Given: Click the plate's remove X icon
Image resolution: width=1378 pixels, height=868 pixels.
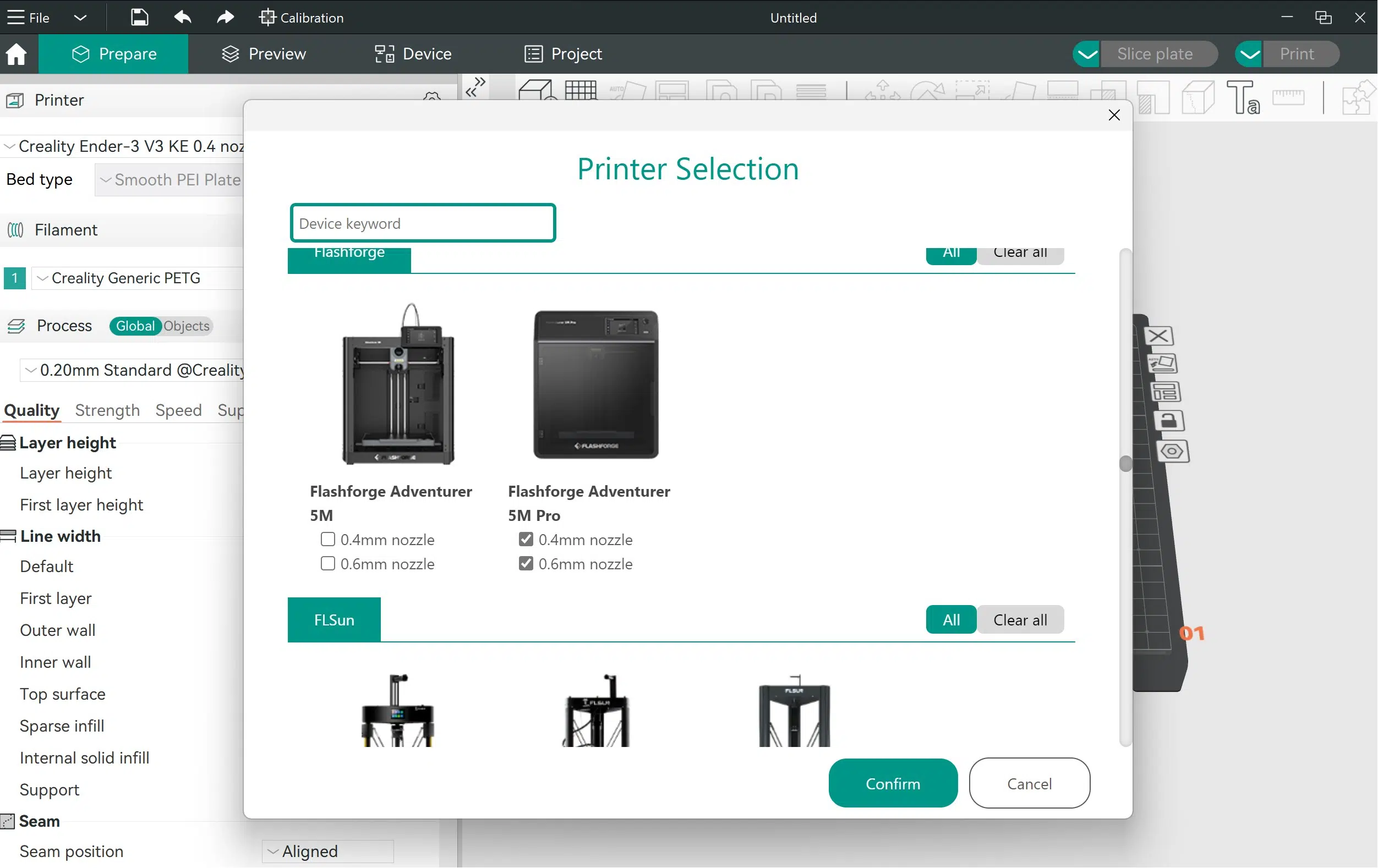Looking at the screenshot, I should point(1159,336).
